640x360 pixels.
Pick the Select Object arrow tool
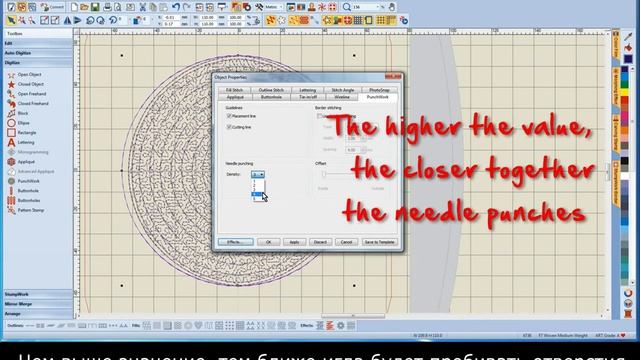pyautogui.click(x=11, y=20)
